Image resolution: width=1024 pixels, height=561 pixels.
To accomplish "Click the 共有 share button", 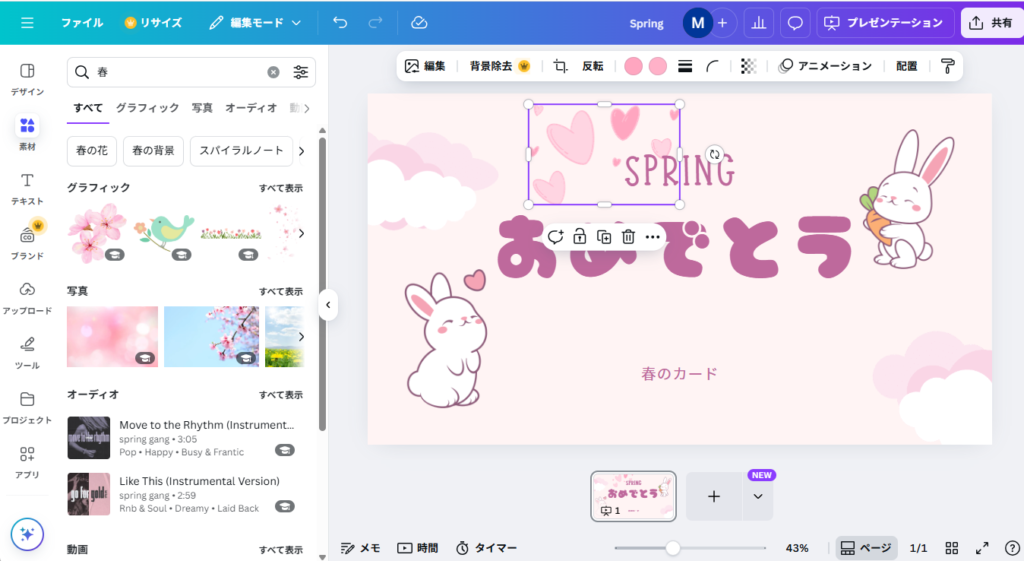I will coord(991,23).
